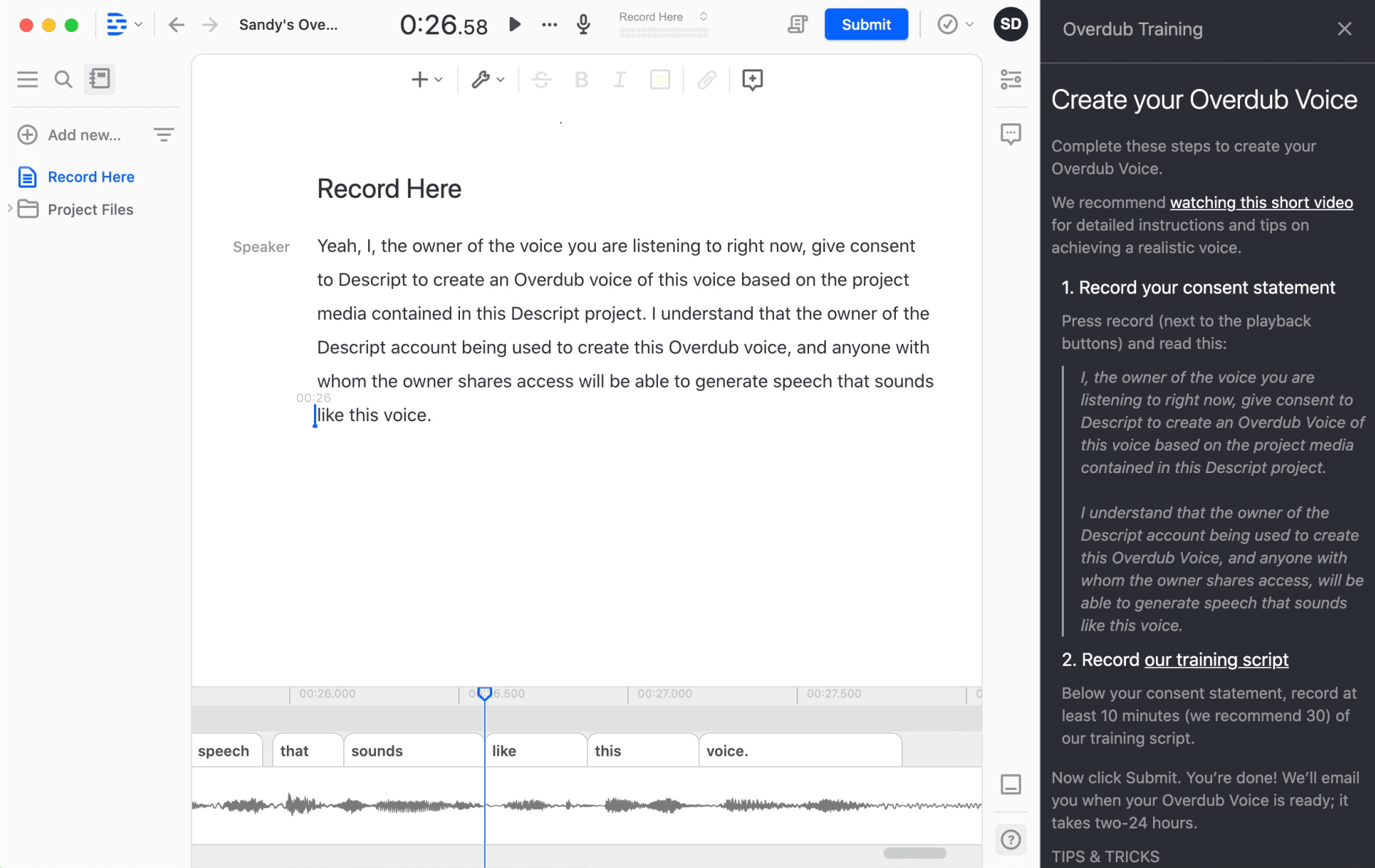This screenshot has height=868, width=1375.
Task: Select the project notebook sidebar icon
Action: (x=99, y=79)
